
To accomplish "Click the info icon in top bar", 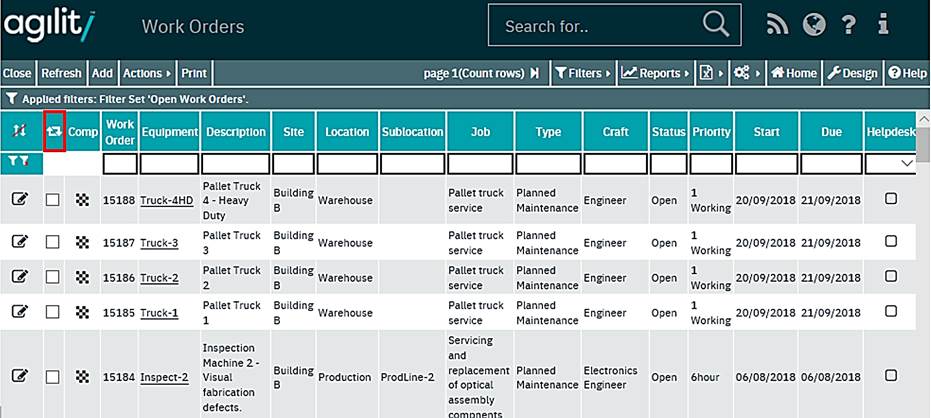I will tap(883, 25).
